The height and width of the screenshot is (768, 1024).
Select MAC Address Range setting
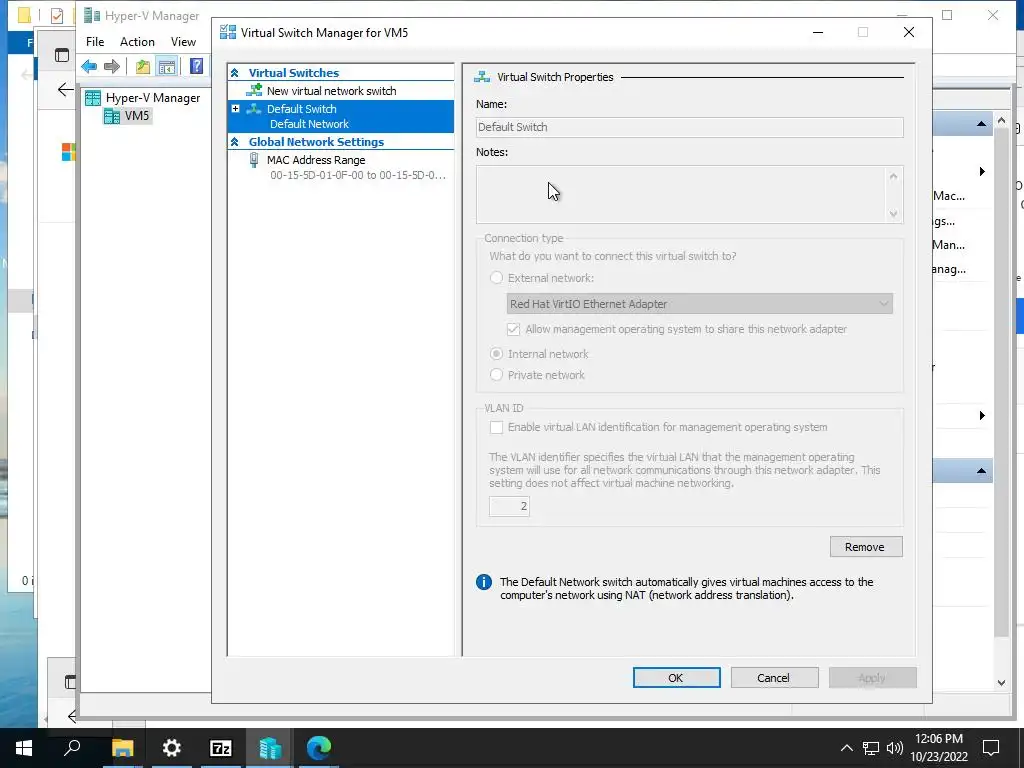pos(315,160)
